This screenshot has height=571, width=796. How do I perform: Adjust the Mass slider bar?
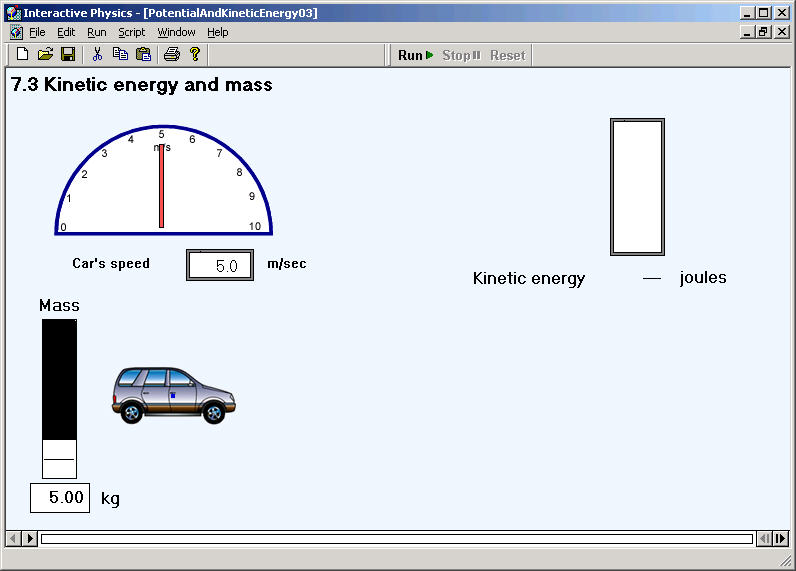pyautogui.click(x=59, y=399)
